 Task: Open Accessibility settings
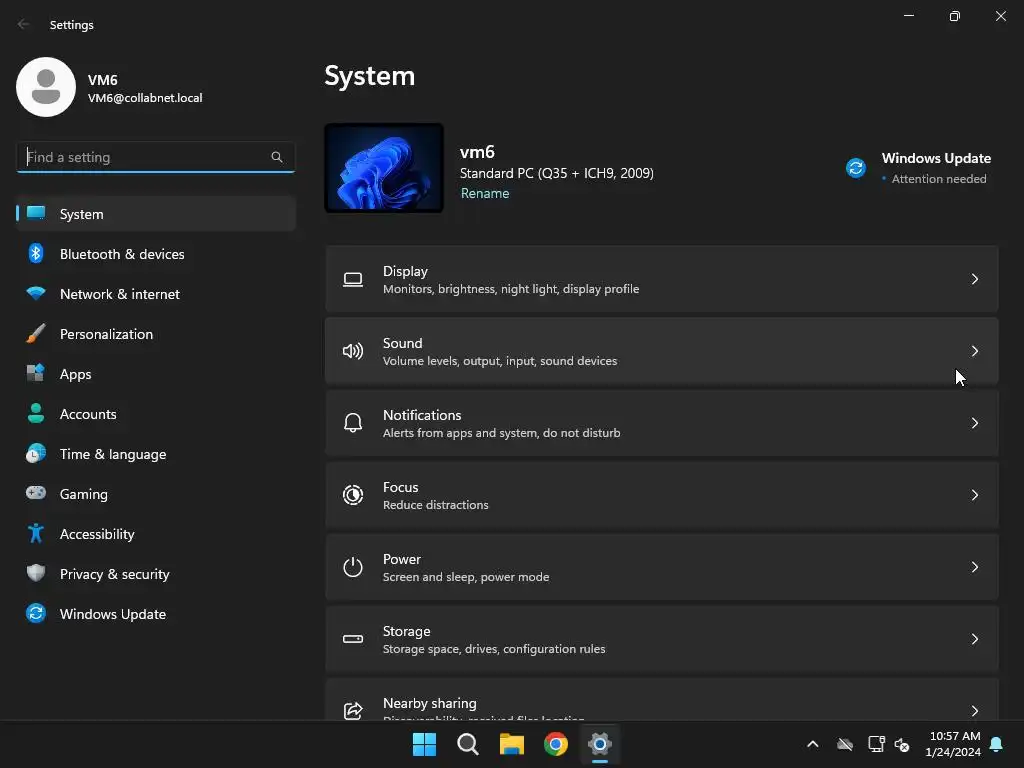pos(155,534)
